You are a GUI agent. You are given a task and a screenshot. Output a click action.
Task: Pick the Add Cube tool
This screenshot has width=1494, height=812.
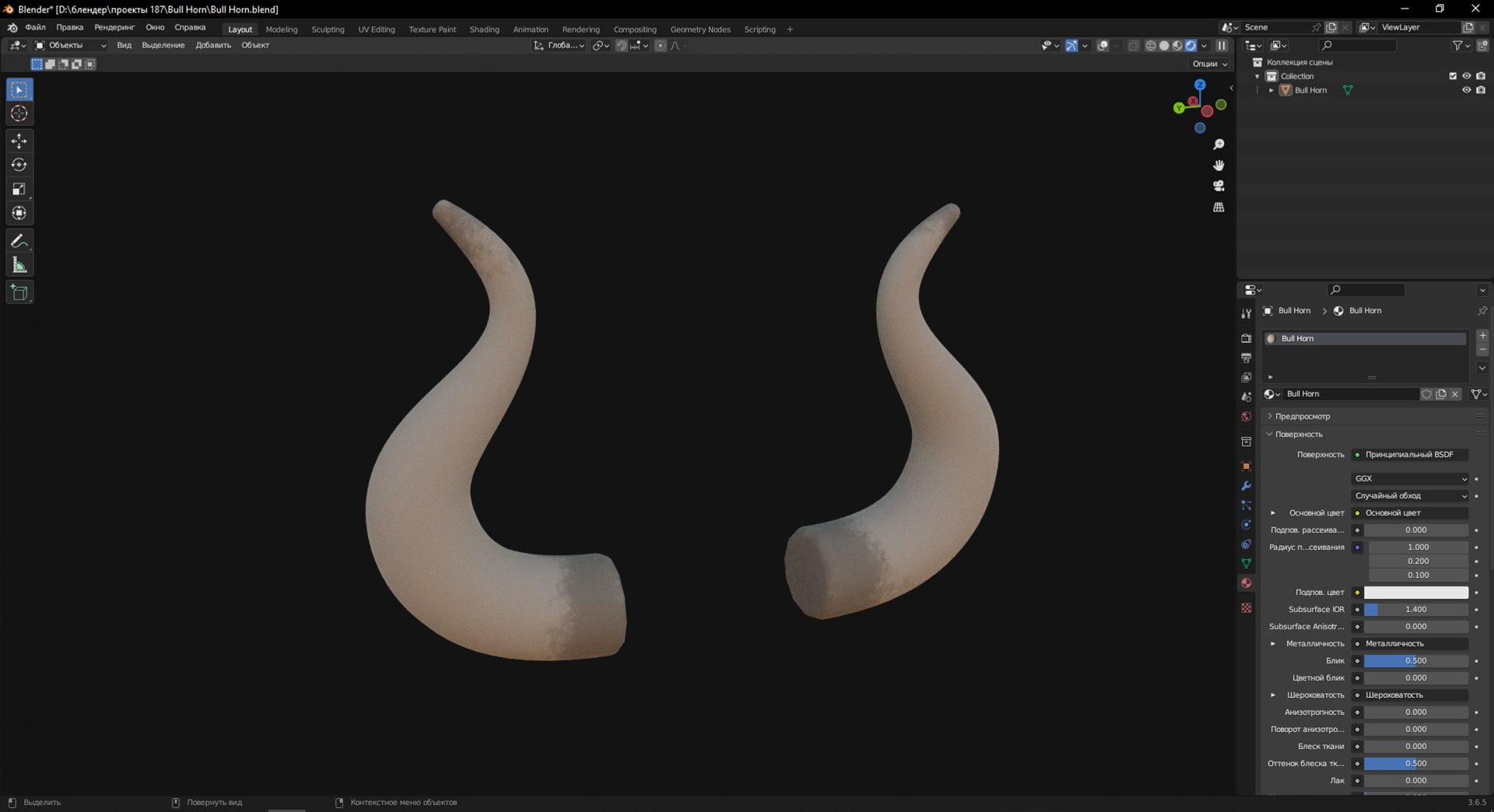(19, 292)
